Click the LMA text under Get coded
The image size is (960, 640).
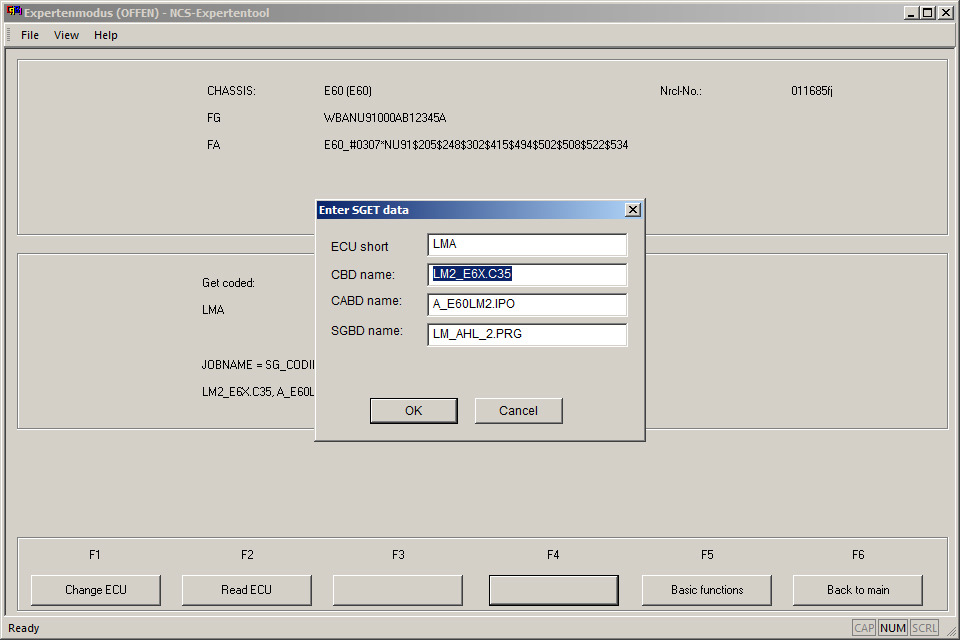213,310
